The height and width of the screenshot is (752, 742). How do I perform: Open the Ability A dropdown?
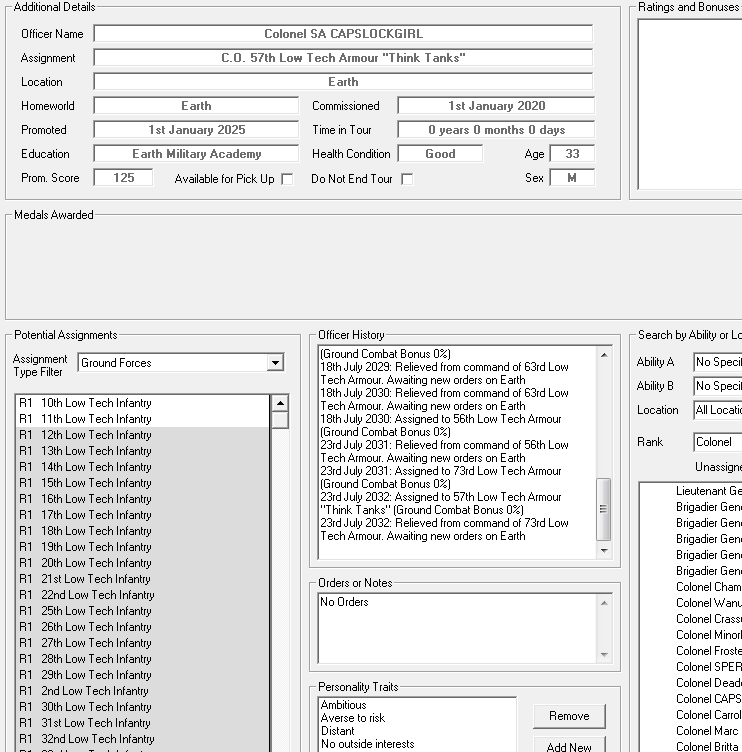tap(718, 362)
